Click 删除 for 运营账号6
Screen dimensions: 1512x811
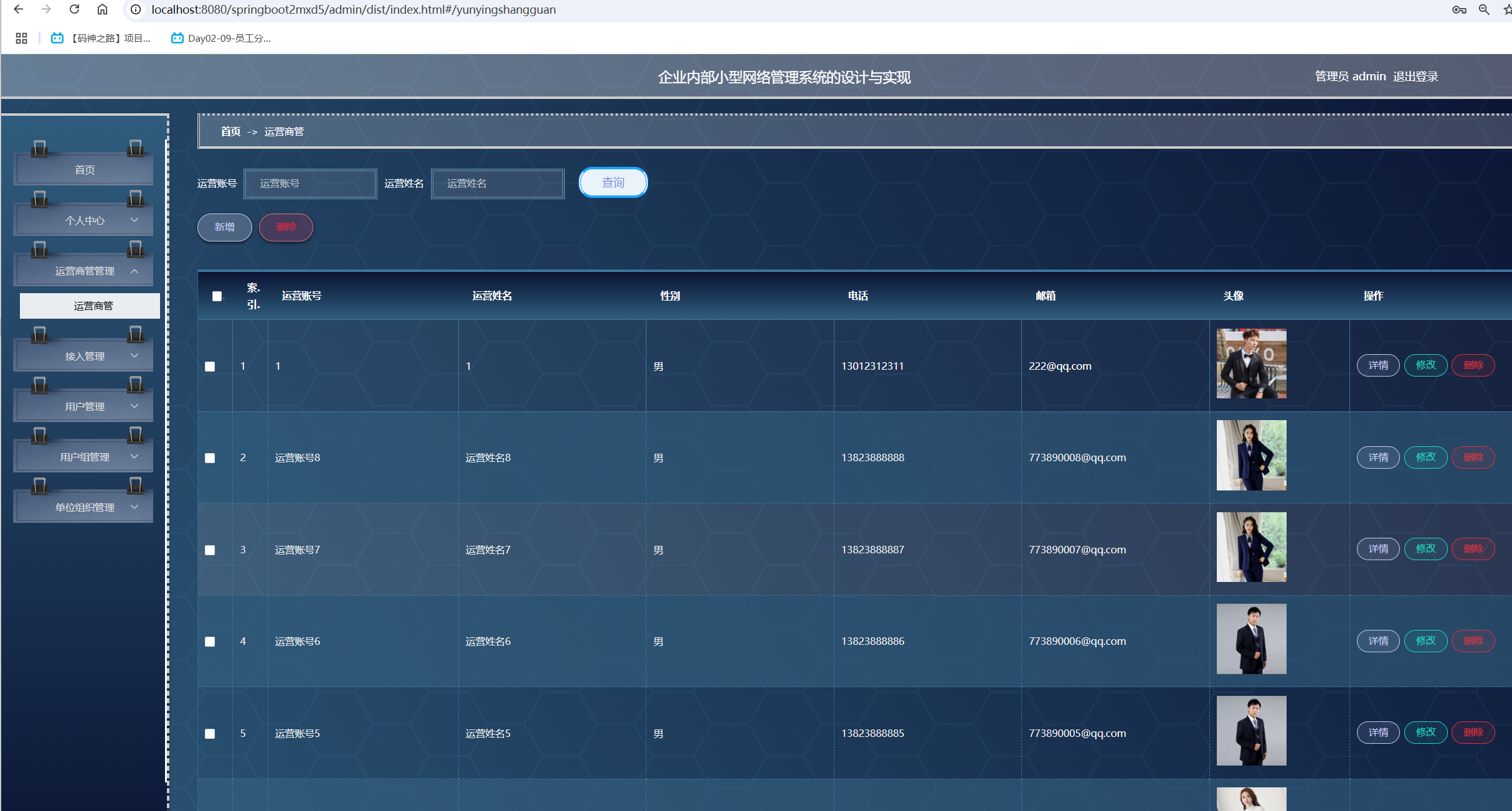(1473, 641)
